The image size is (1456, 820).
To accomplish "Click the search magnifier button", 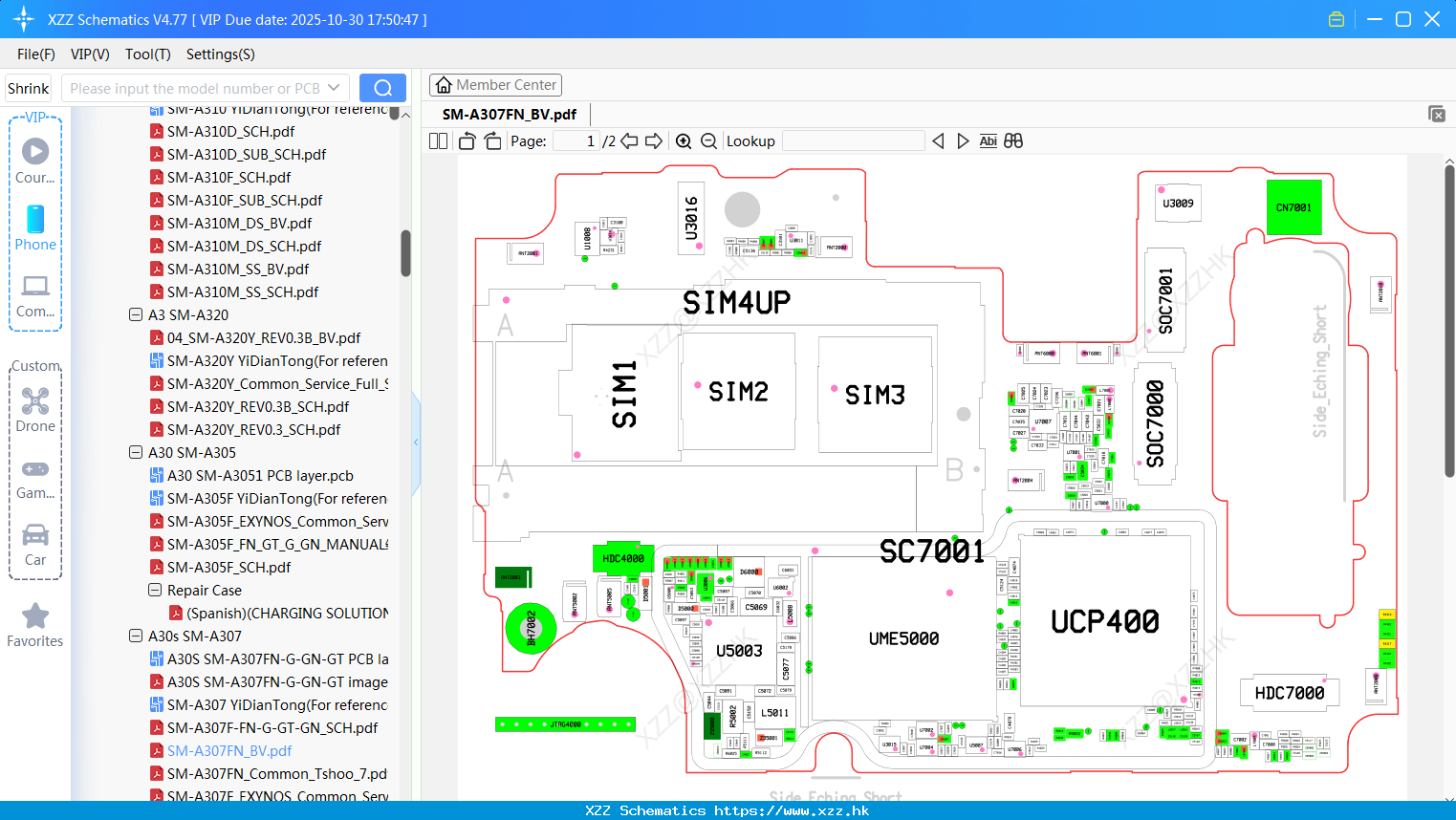I will click(x=382, y=88).
